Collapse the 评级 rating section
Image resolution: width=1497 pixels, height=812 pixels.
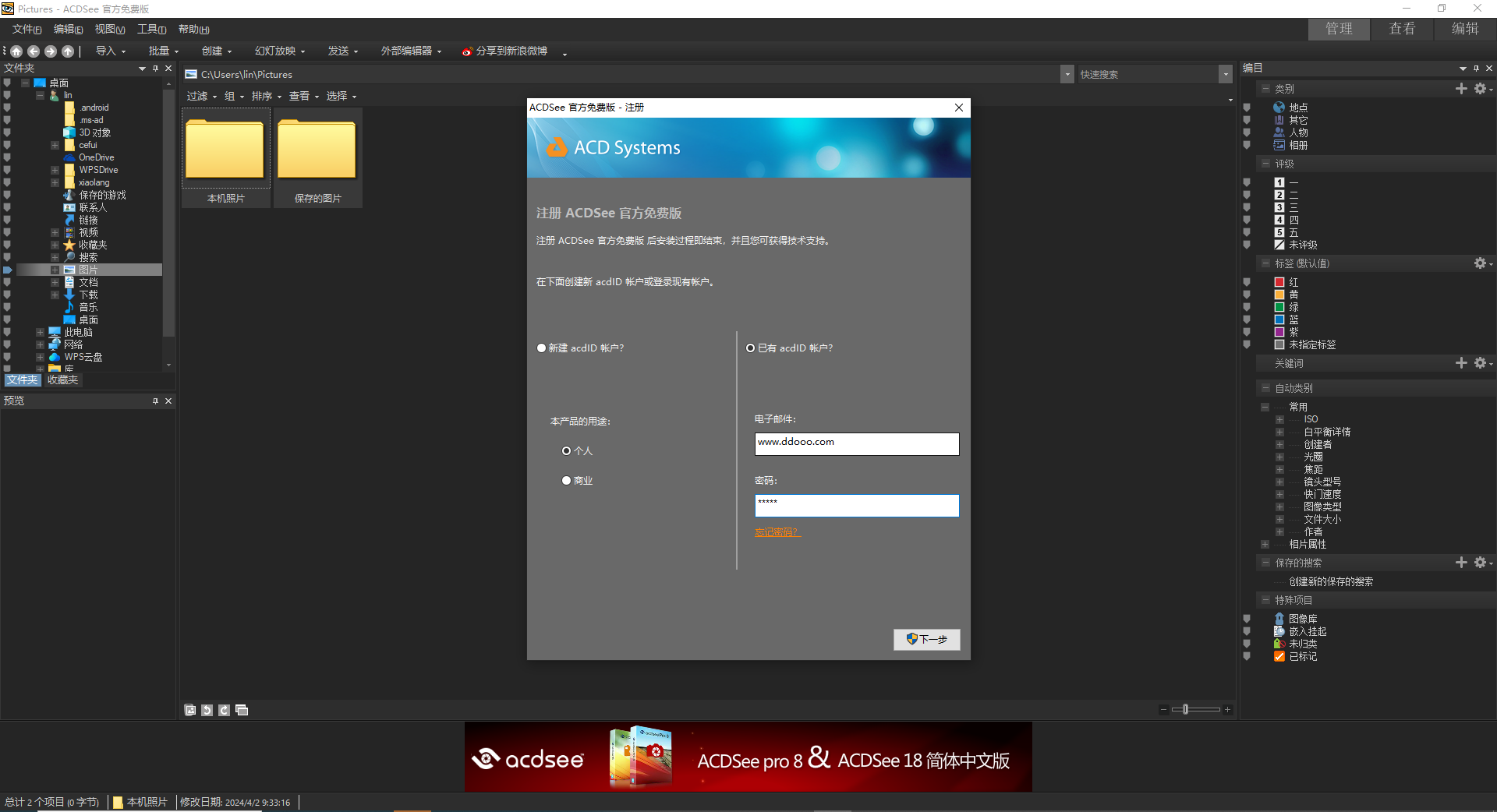click(1265, 164)
